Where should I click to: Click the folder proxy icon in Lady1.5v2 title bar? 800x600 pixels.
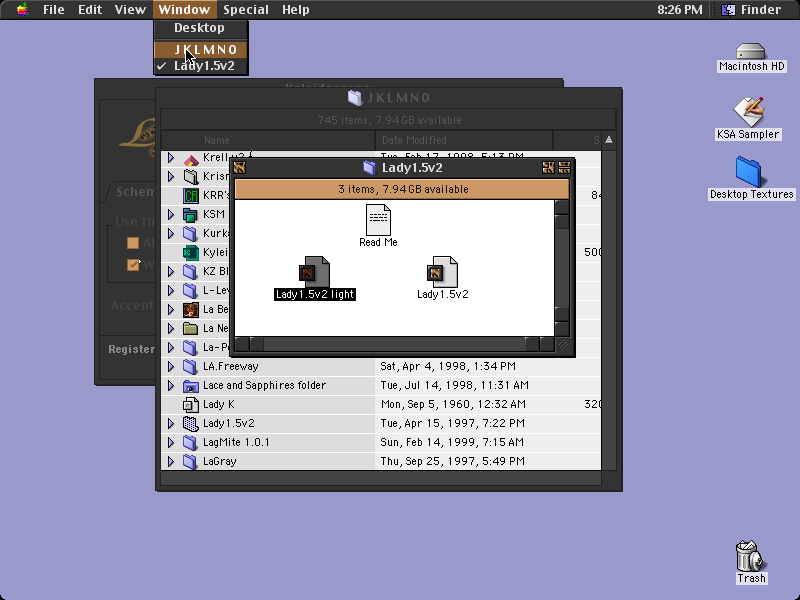369,167
